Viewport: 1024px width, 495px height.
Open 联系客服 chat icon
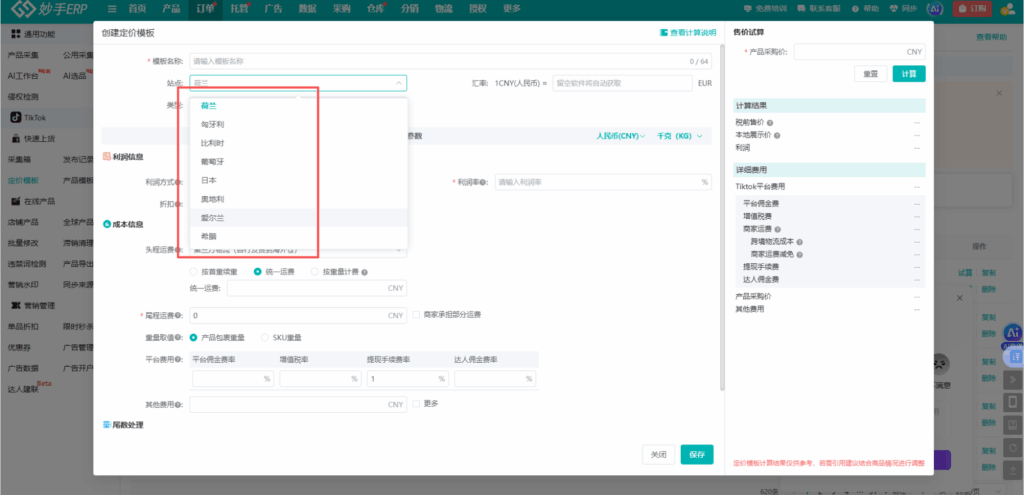click(803, 9)
